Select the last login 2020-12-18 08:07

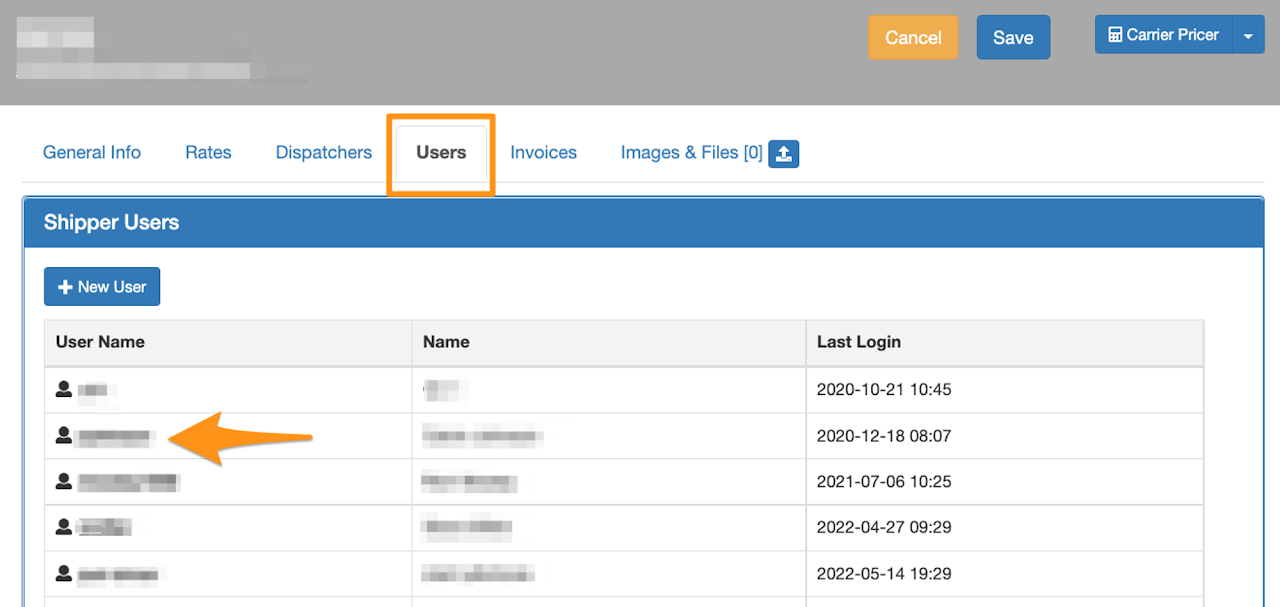tap(884, 435)
